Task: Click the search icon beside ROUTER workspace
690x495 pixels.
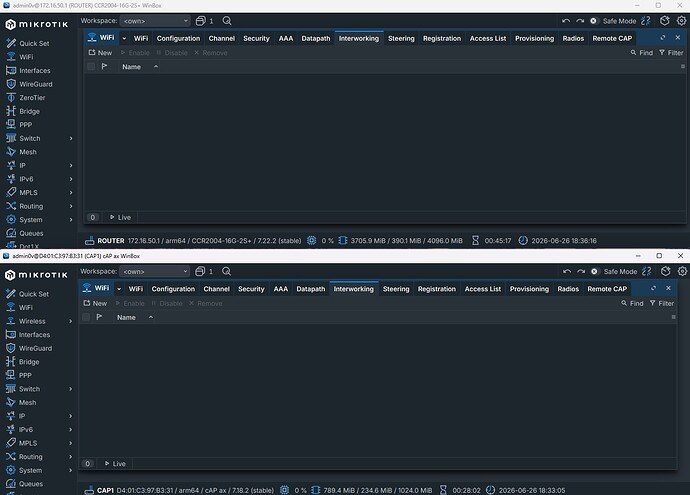Action: point(227,21)
